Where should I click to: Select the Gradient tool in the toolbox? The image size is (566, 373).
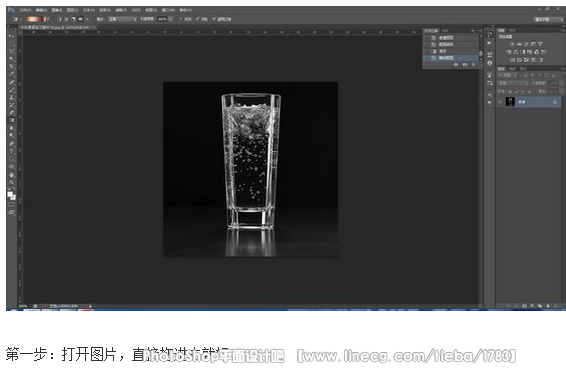[11, 120]
